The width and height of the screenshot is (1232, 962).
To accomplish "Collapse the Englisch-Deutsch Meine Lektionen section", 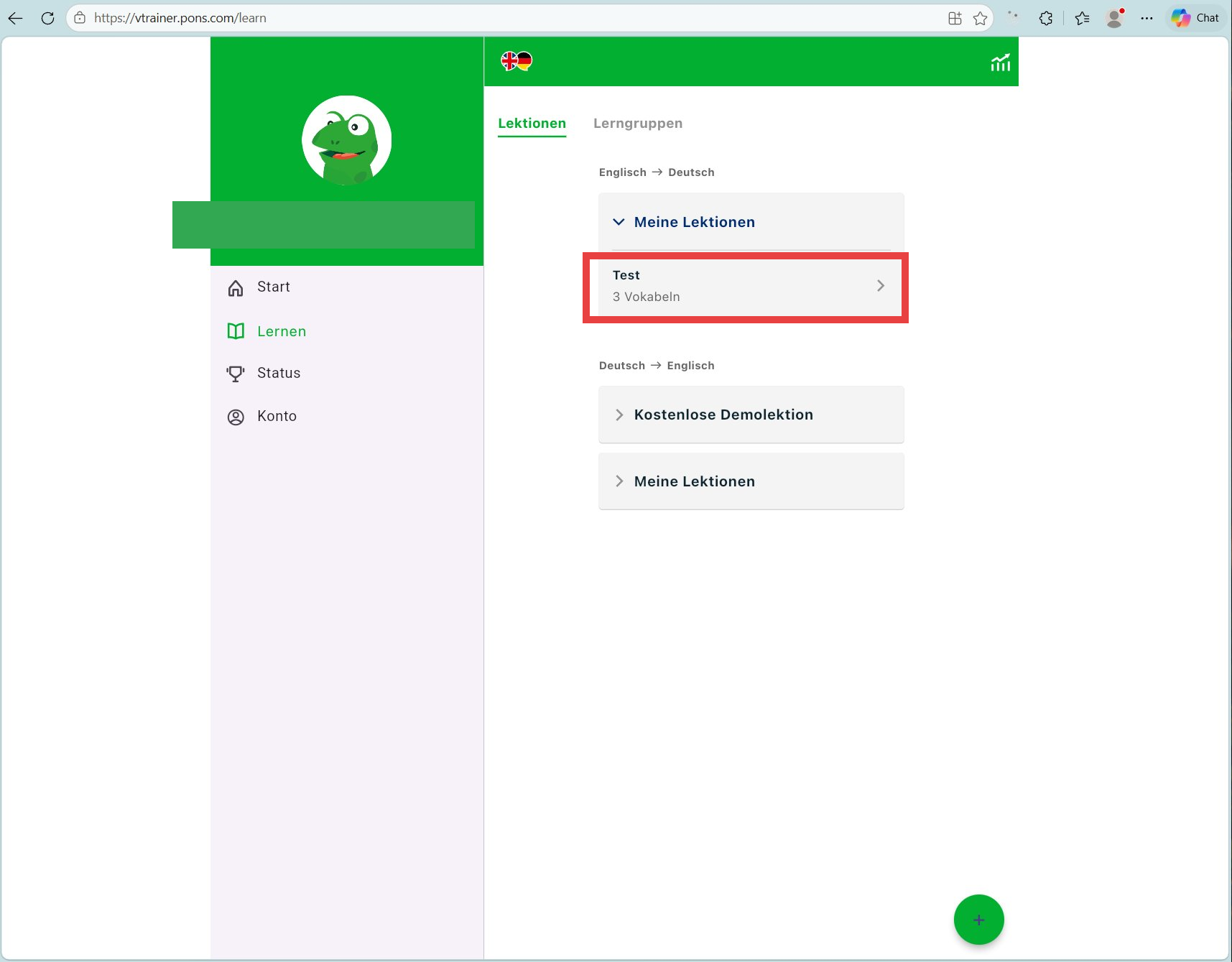I will click(751, 222).
